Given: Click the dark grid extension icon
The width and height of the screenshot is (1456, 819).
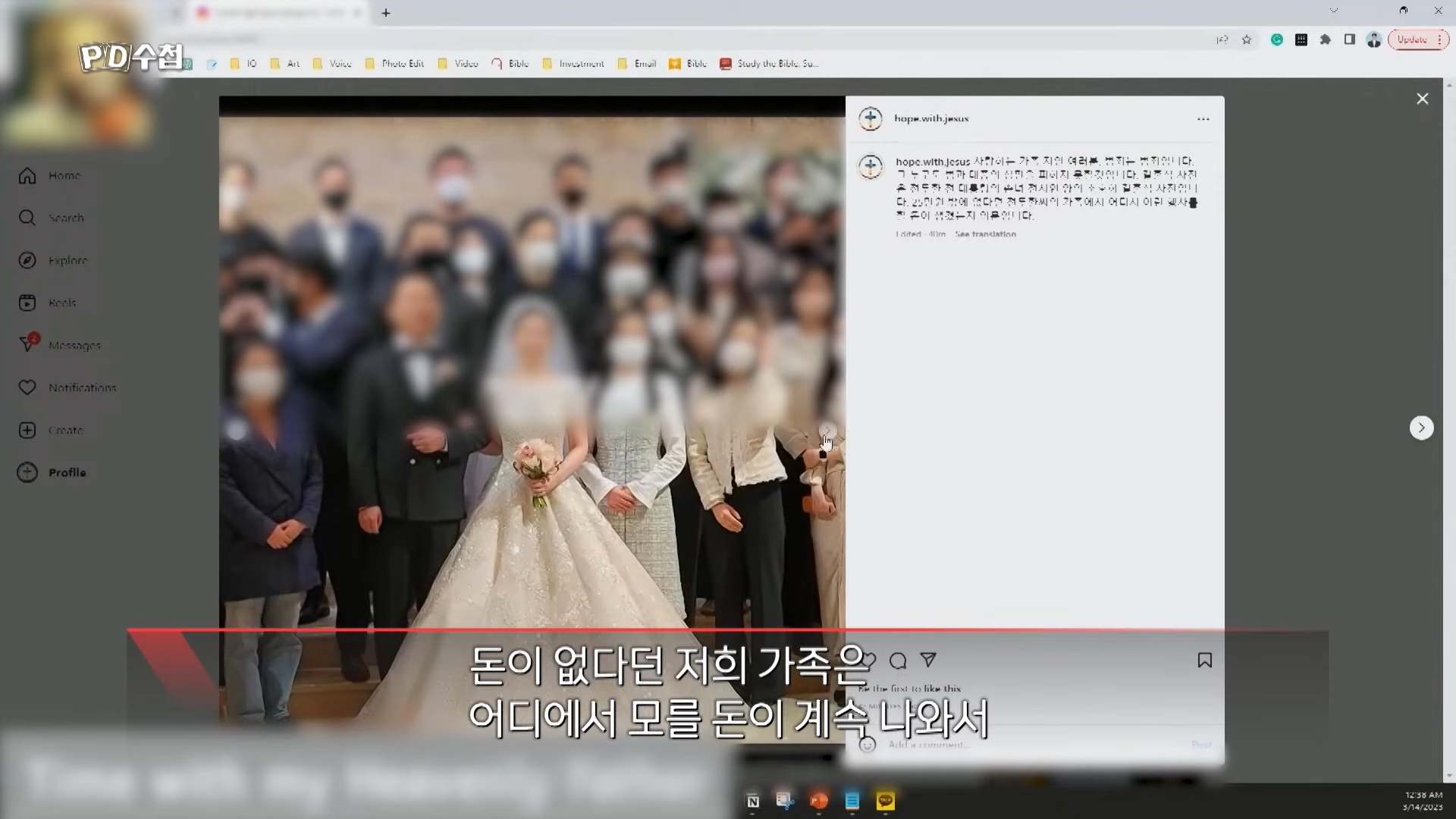Looking at the screenshot, I should (x=1301, y=40).
